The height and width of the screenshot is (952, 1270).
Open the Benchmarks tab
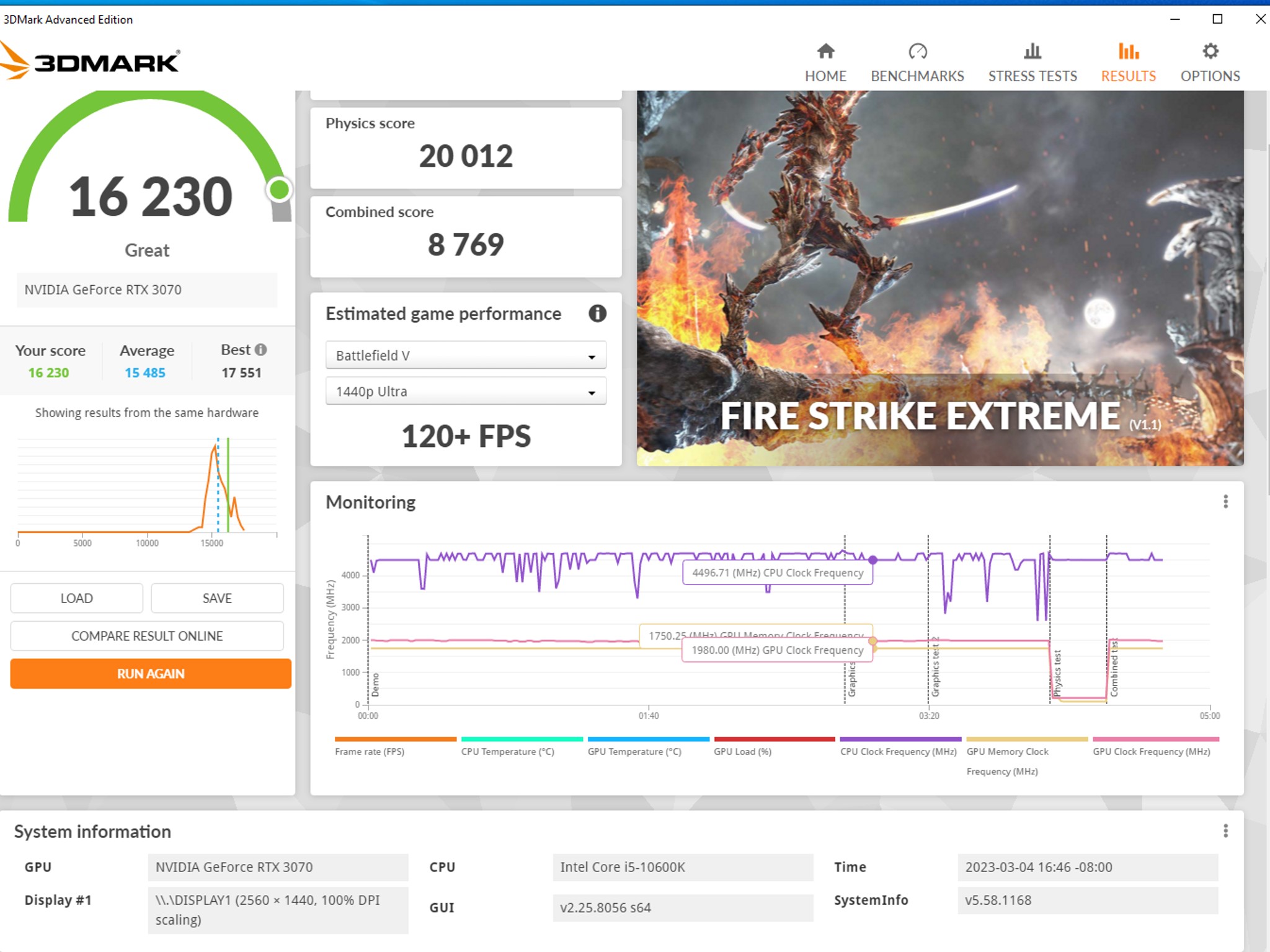917,63
